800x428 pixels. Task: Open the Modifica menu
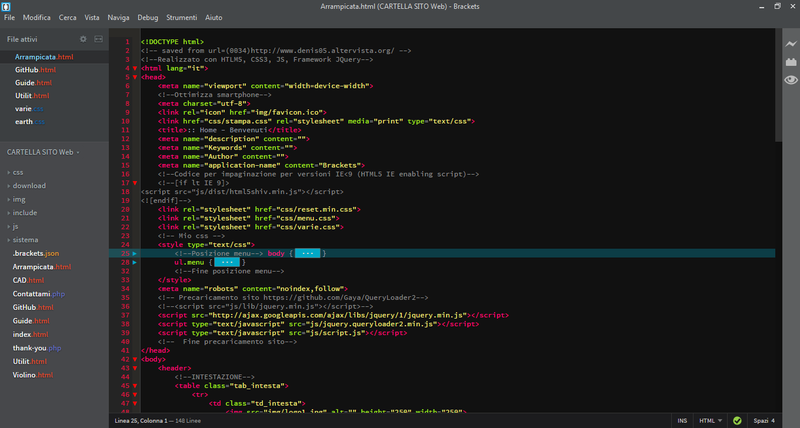click(x=37, y=18)
